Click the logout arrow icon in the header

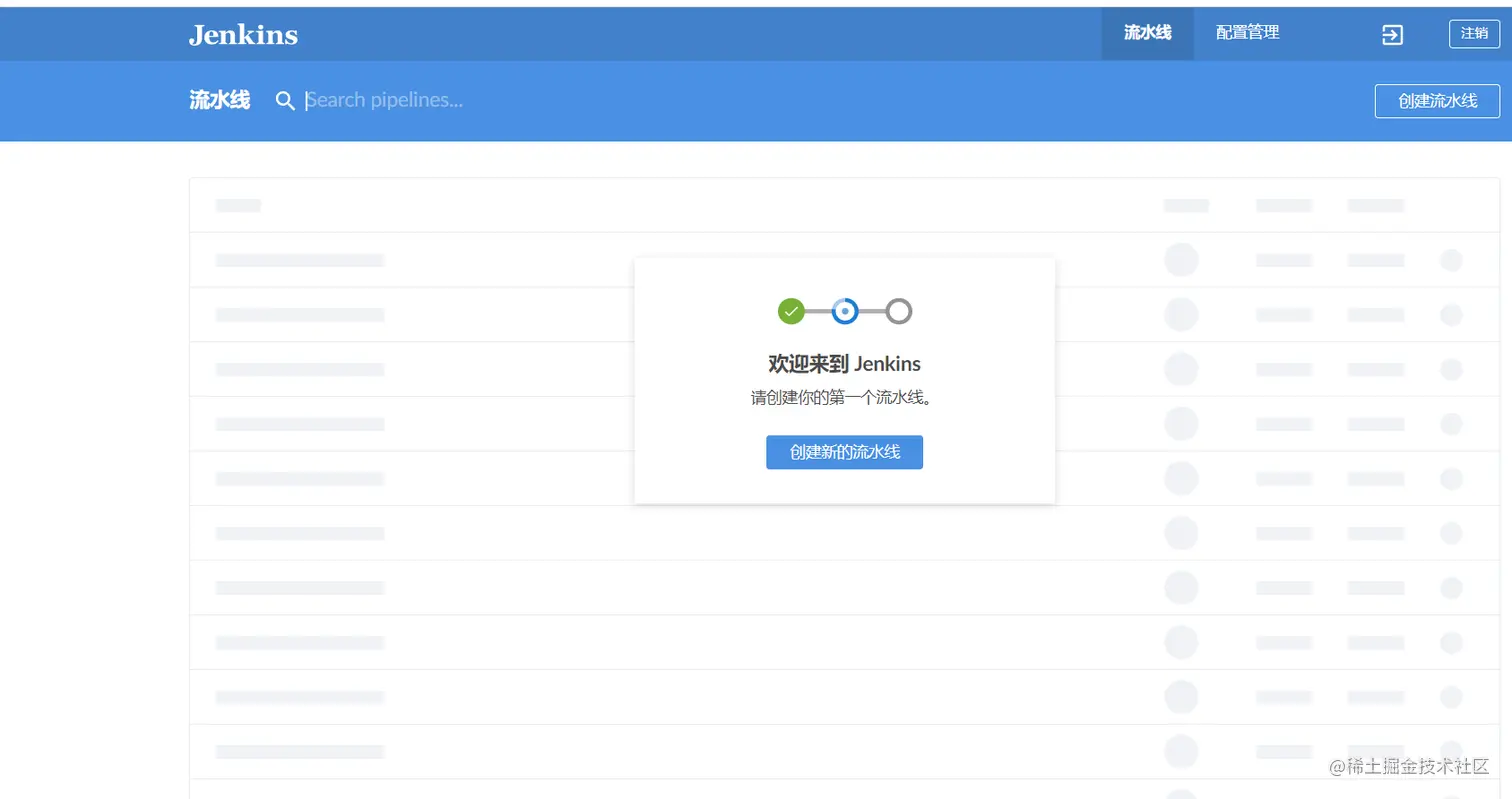1392,35
